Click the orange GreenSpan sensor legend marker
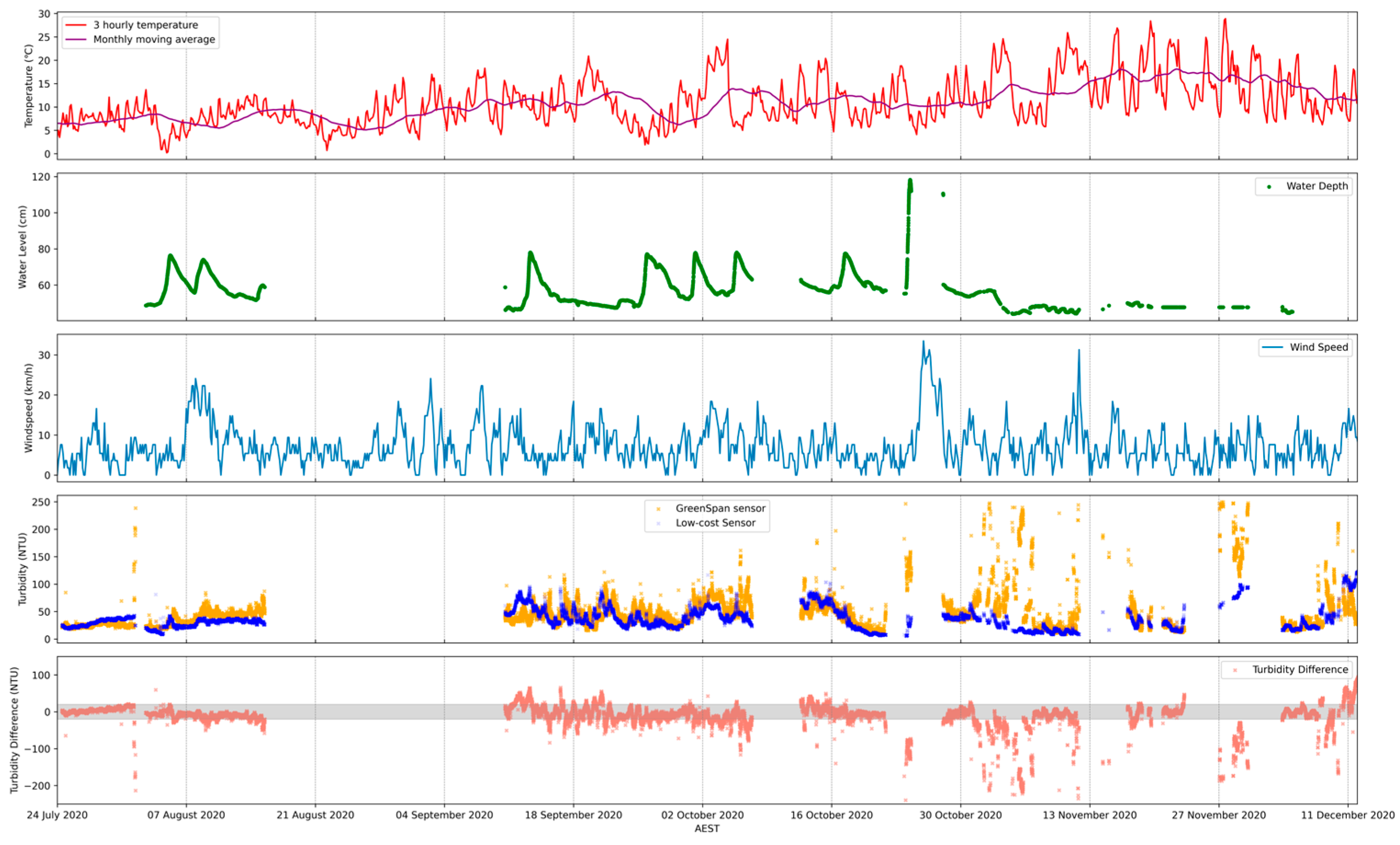This screenshot has height=845, width=1400. pos(659,509)
